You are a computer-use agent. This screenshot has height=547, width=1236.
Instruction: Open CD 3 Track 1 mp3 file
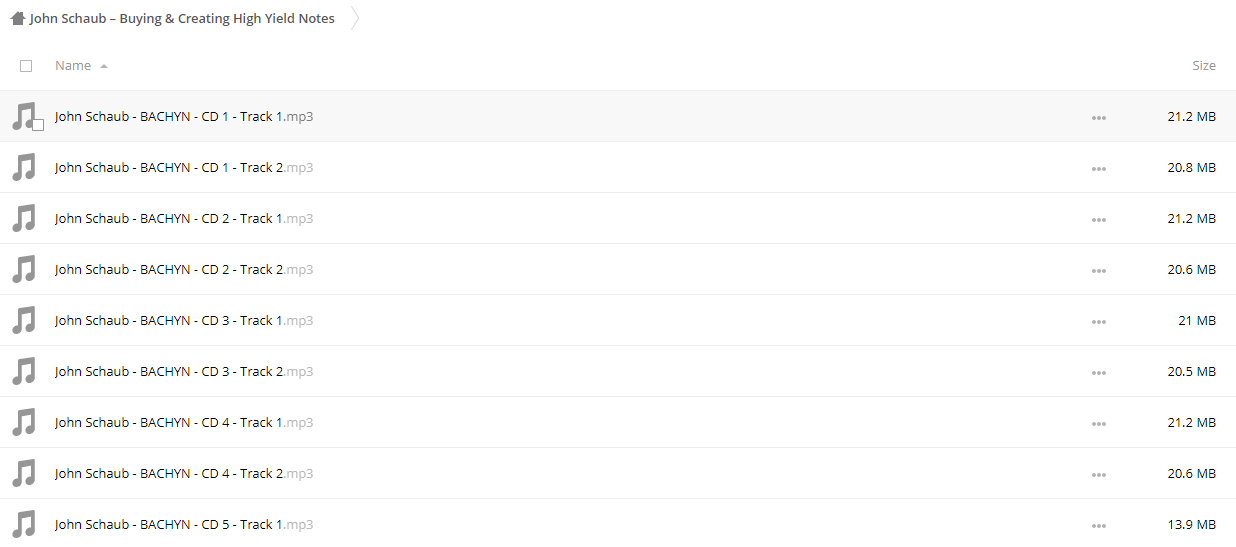point(184,320)
